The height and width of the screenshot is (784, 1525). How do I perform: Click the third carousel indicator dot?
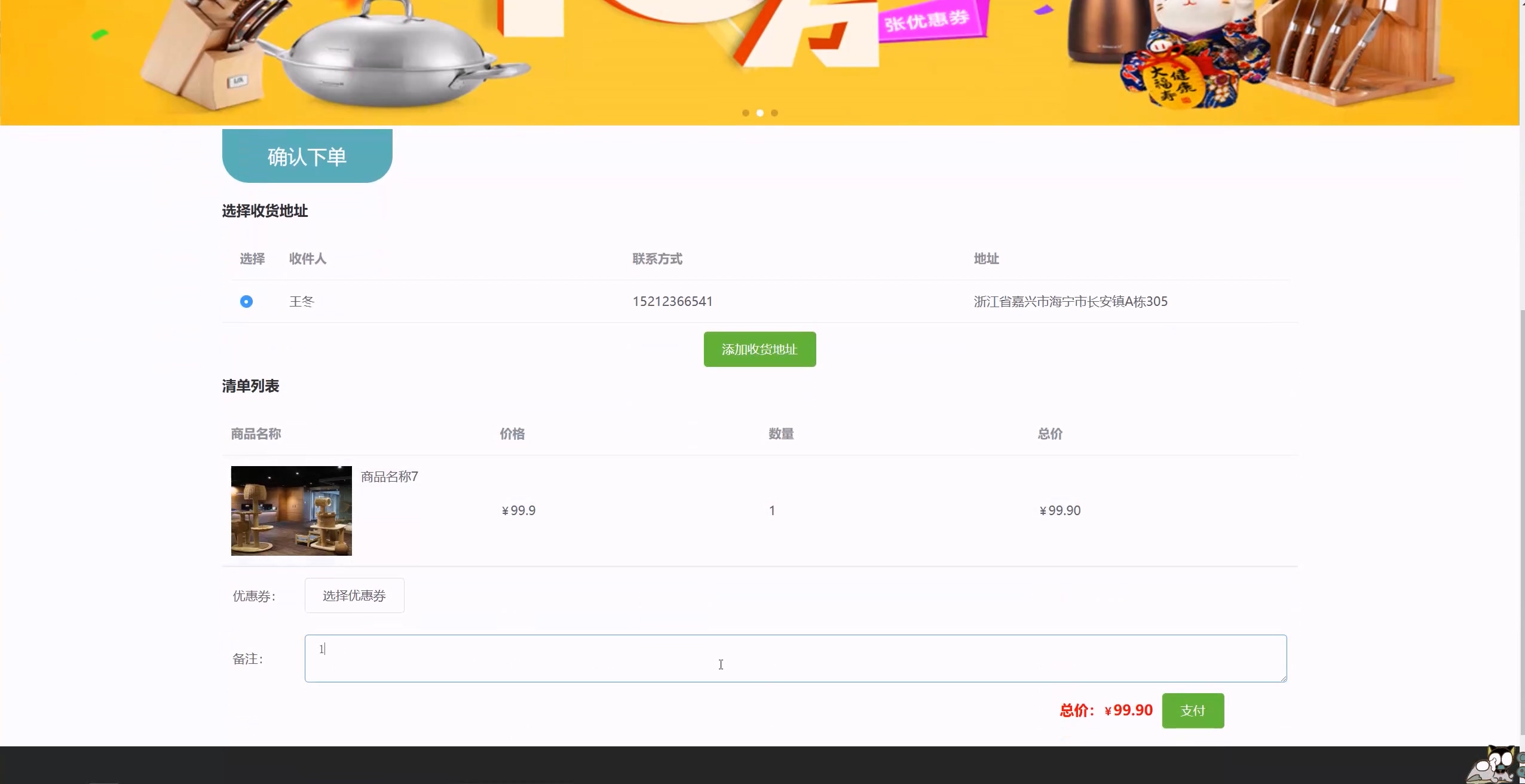pyautogui.click(x=774, y=113)
